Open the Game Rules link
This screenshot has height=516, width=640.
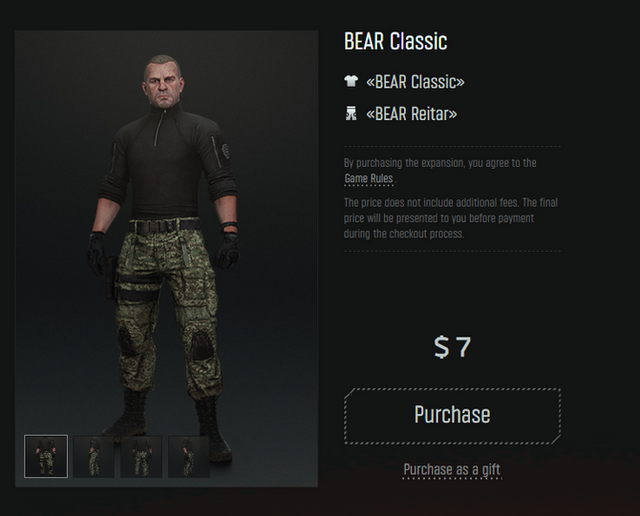369,179
